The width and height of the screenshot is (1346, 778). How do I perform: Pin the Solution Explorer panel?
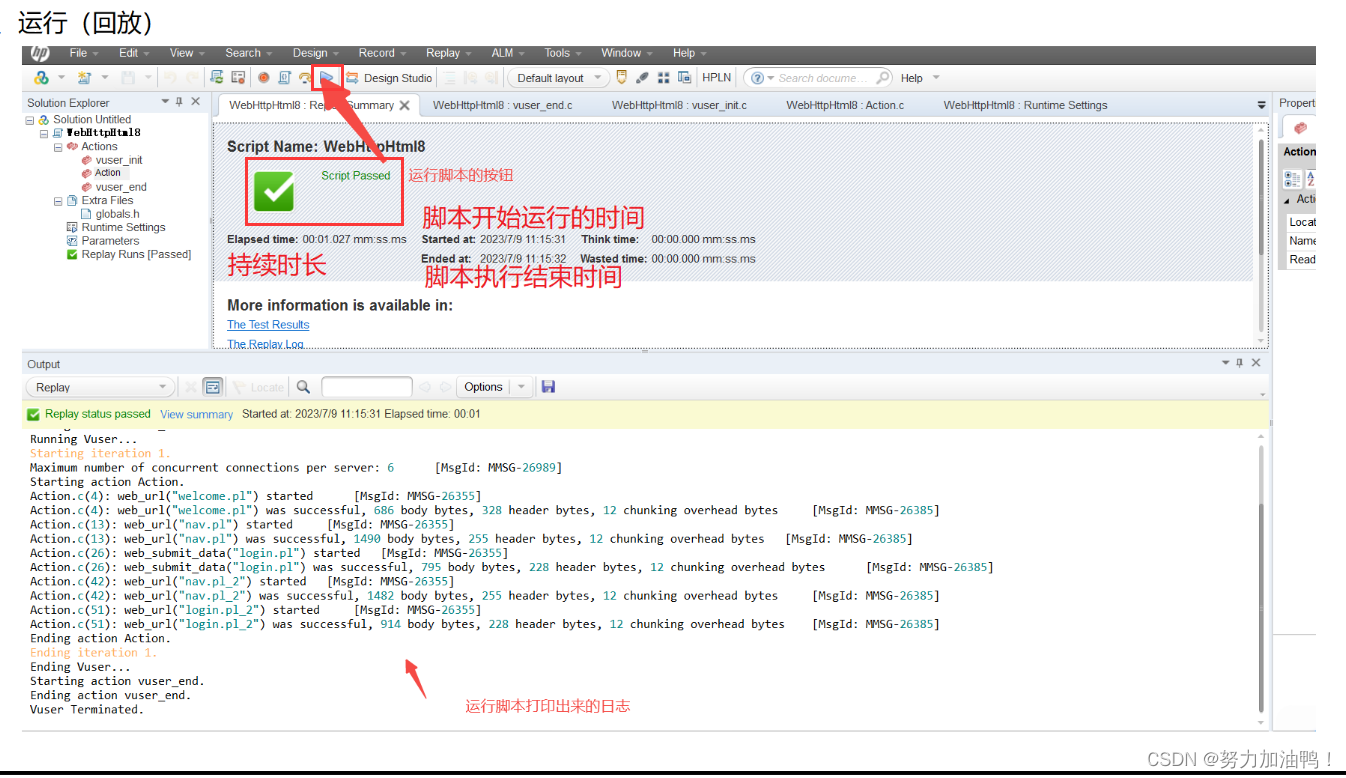point(179,102)
